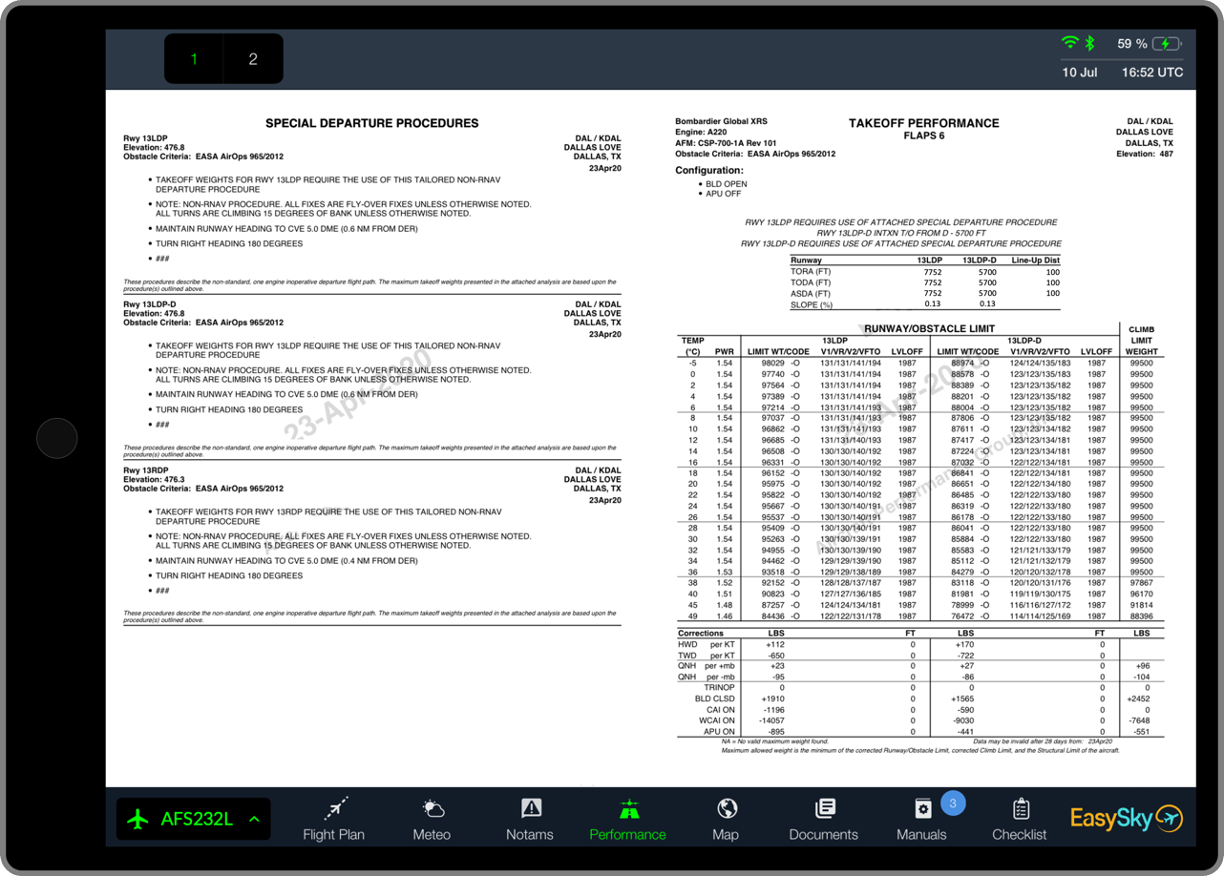Viewport: 1224px width, 876px height.
Task: Click the BLD CLSD correction row label
Action: click(x=716, y=699)
